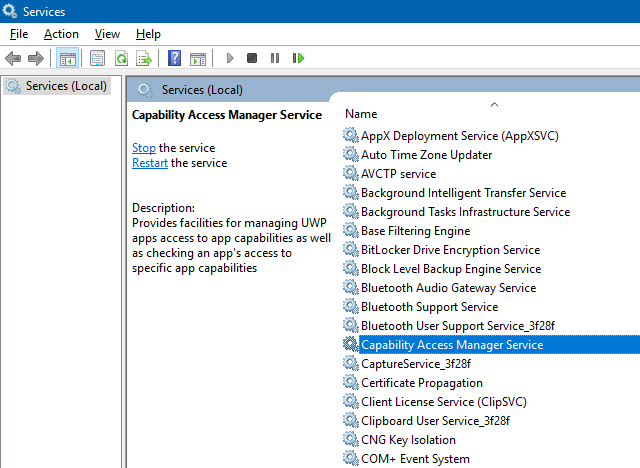
Task: Click gear icon beside AppX Deployment Service
Action: tap(351, 135)
